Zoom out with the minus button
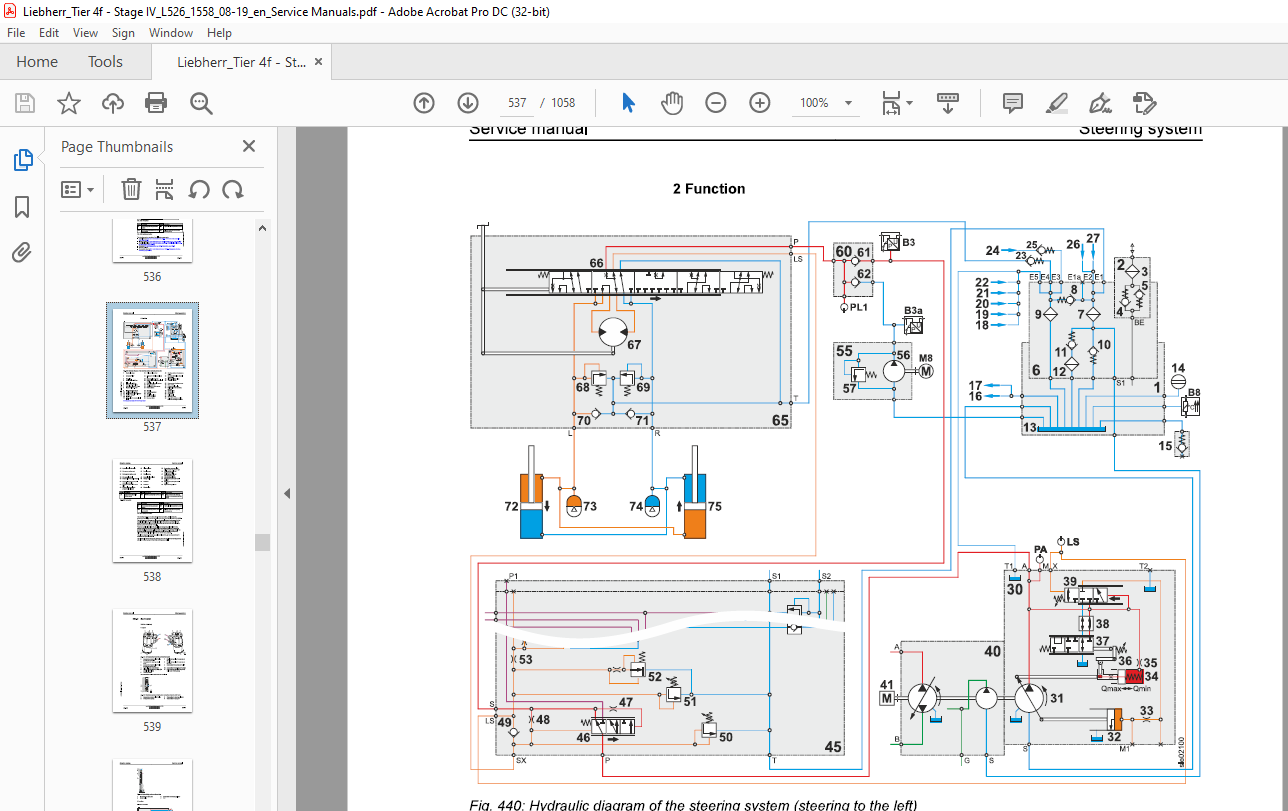Viewport: 1288px width, 811px height. point(716,103)
